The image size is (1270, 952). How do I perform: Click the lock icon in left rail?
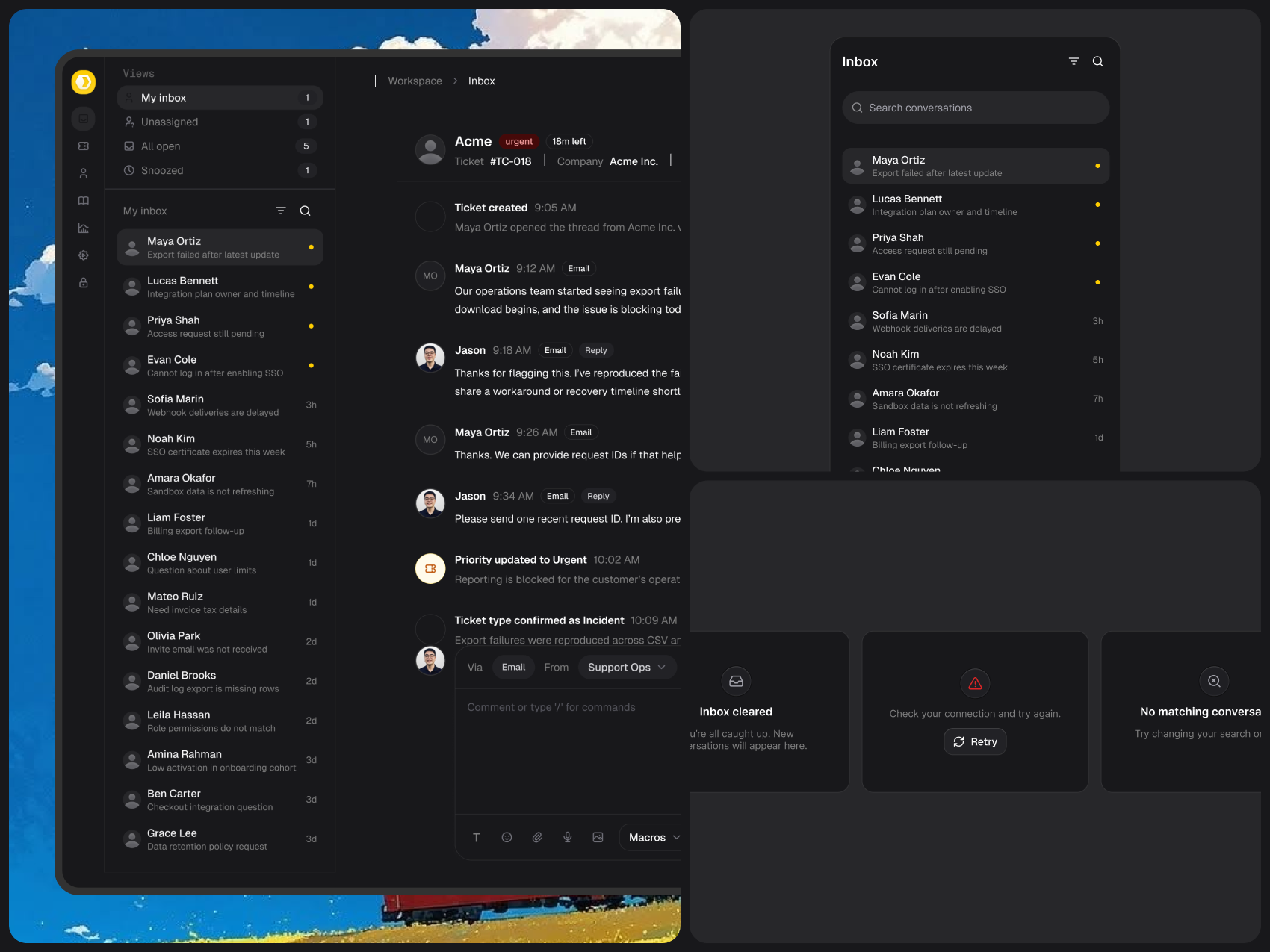(84, 283)
